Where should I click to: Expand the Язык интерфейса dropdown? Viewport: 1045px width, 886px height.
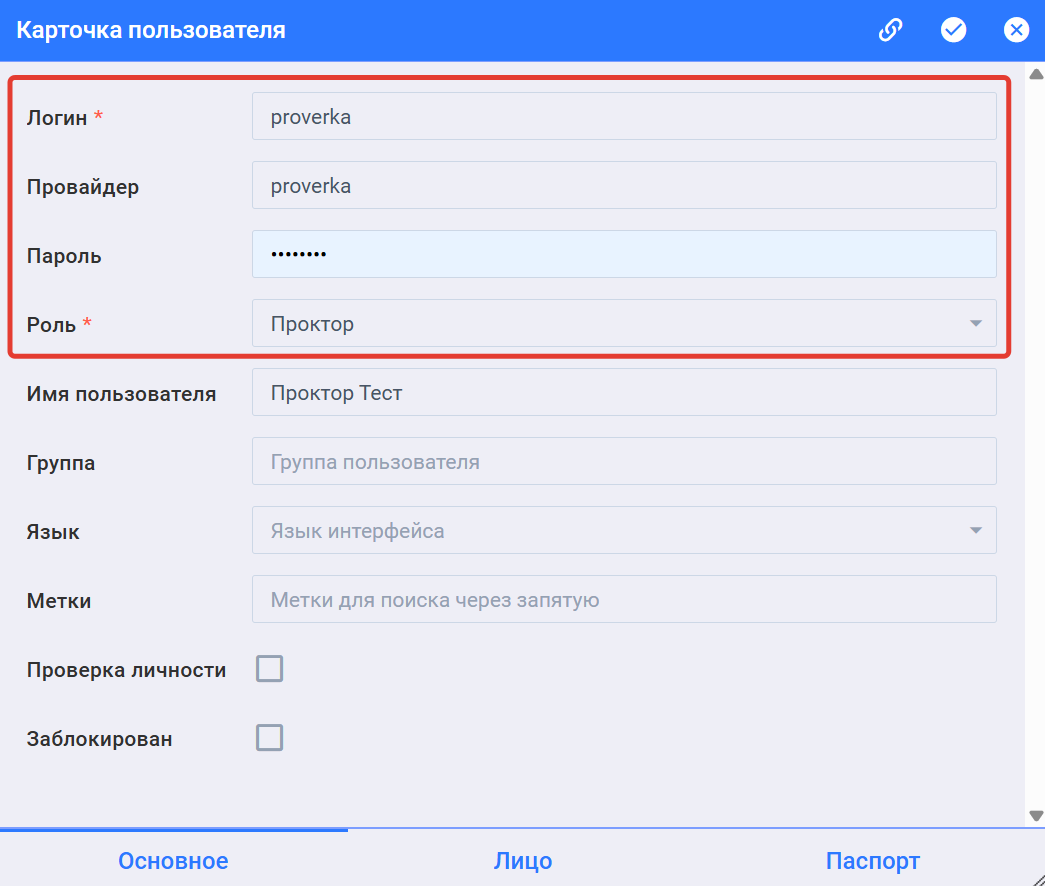click(x=973, y=530)
